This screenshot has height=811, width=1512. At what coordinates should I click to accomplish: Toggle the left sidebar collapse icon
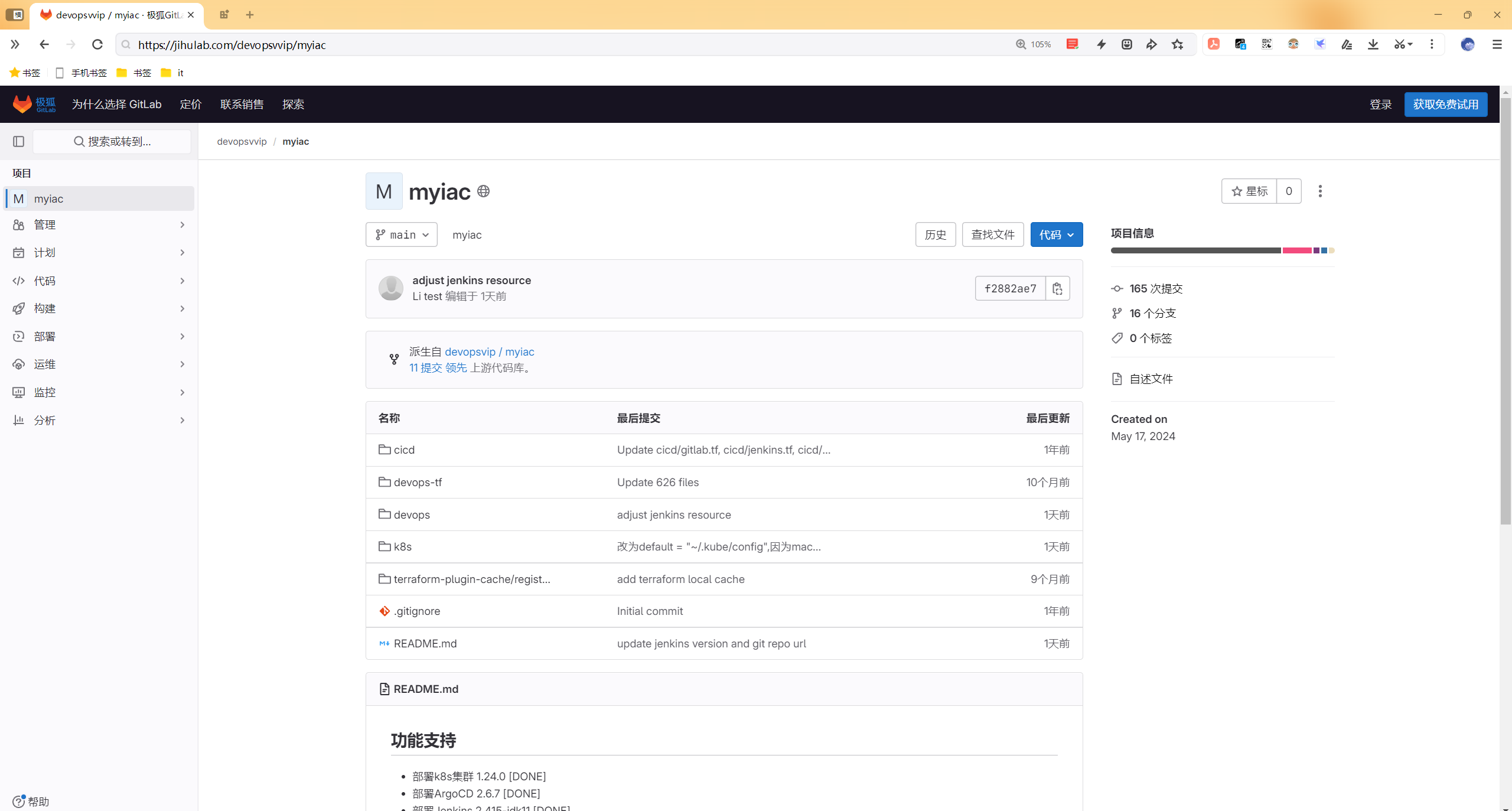coord(18,141)
